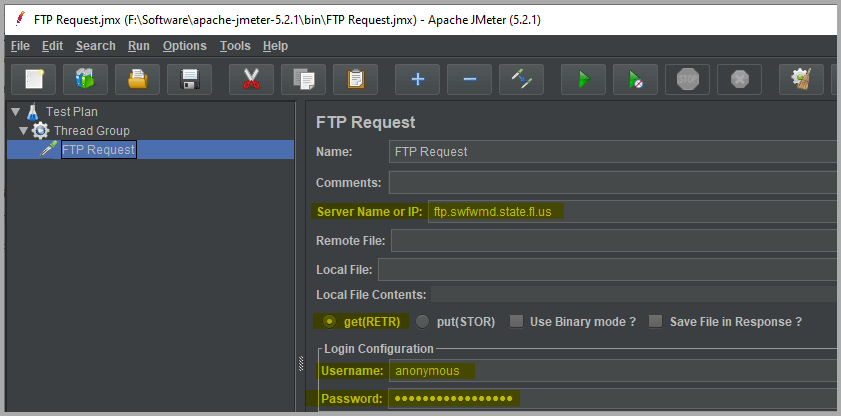
Task: Select the get(RETR) radio button
Action: click(329, 322)
